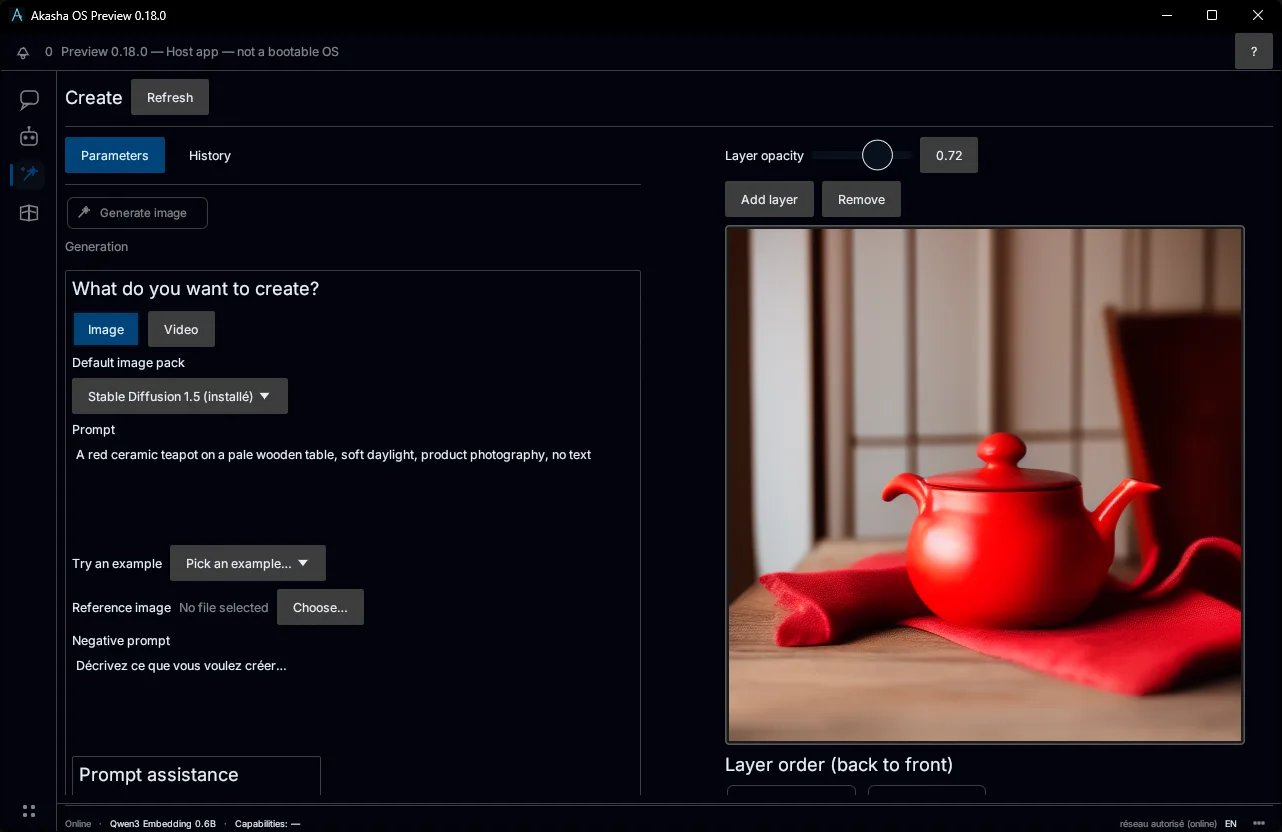Click the Layer opacity slider handle
1282x832 pixels.
[x=877, y=155]
